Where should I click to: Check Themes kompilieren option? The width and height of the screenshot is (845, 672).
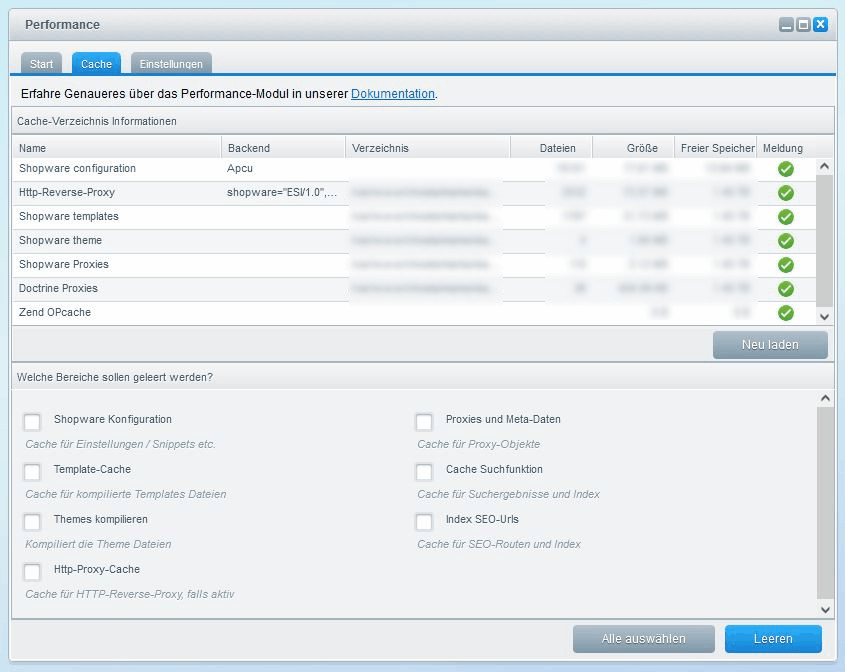[x=32, y=522]
